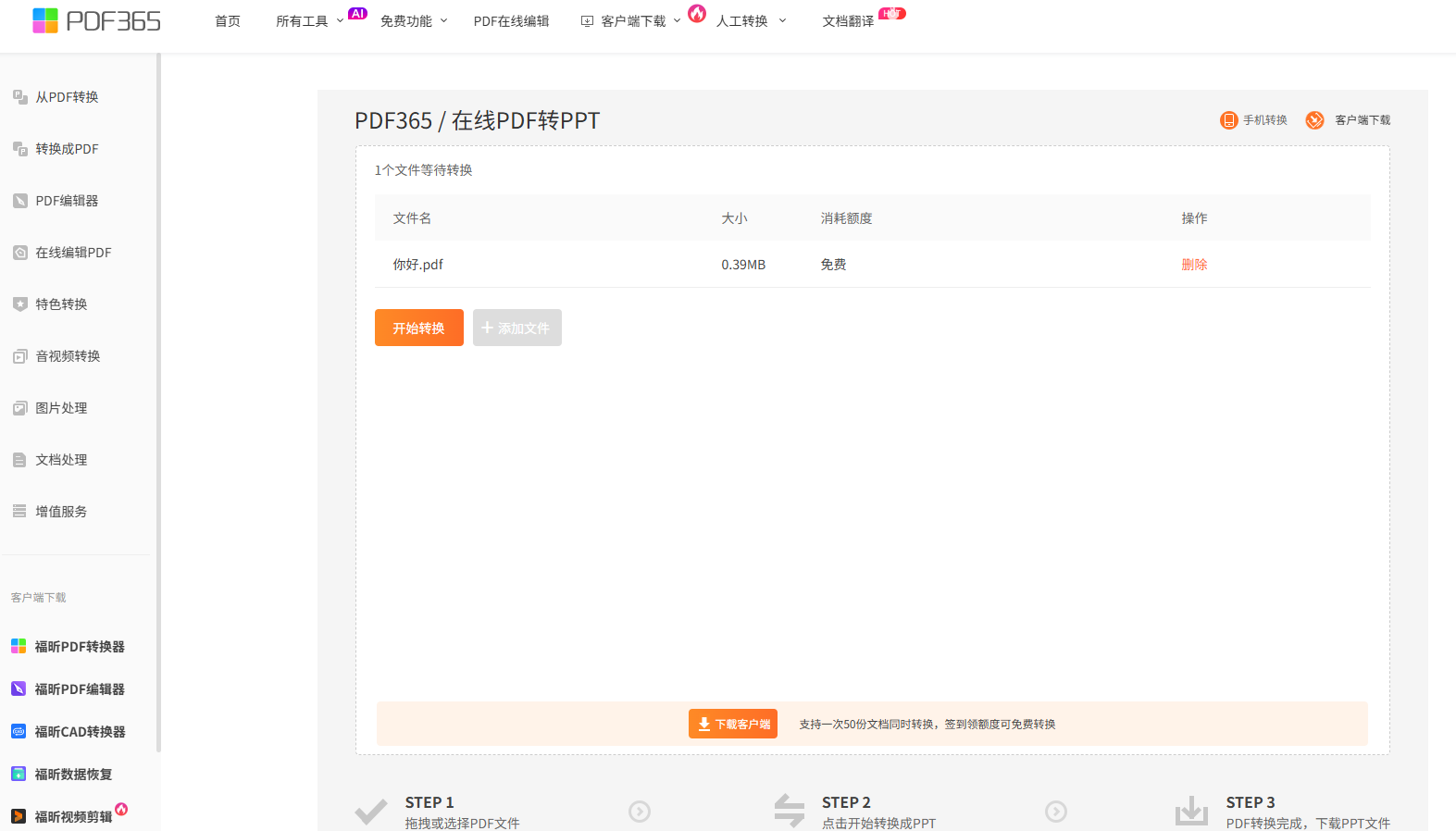This screenshot has width=1456, height=831.
Task: Click the 福昕CAD转换器 app icon
Action: (x=19, y=731)
